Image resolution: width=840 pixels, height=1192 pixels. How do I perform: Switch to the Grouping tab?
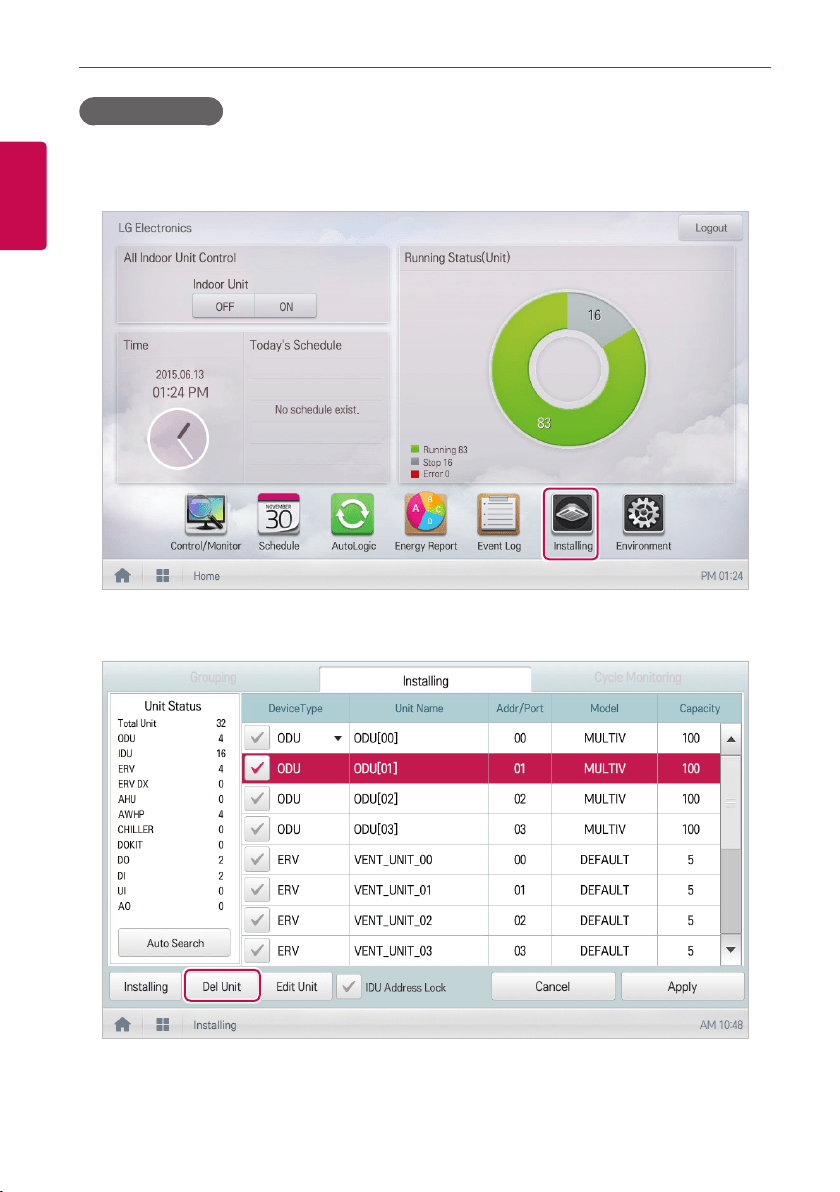click(x=213, y=677)
